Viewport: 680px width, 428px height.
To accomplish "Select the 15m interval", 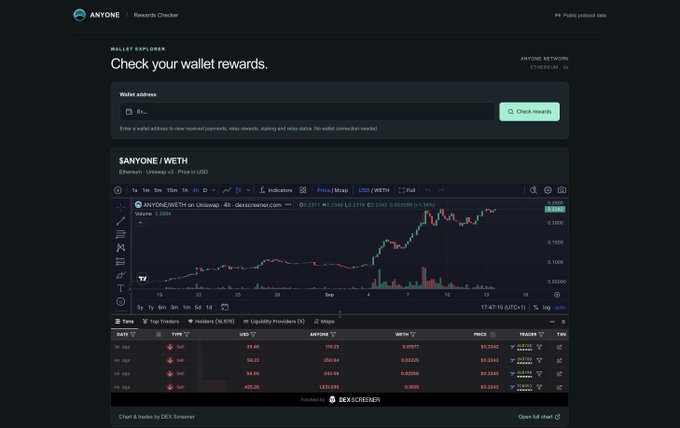I will click(x=172, y=190).
